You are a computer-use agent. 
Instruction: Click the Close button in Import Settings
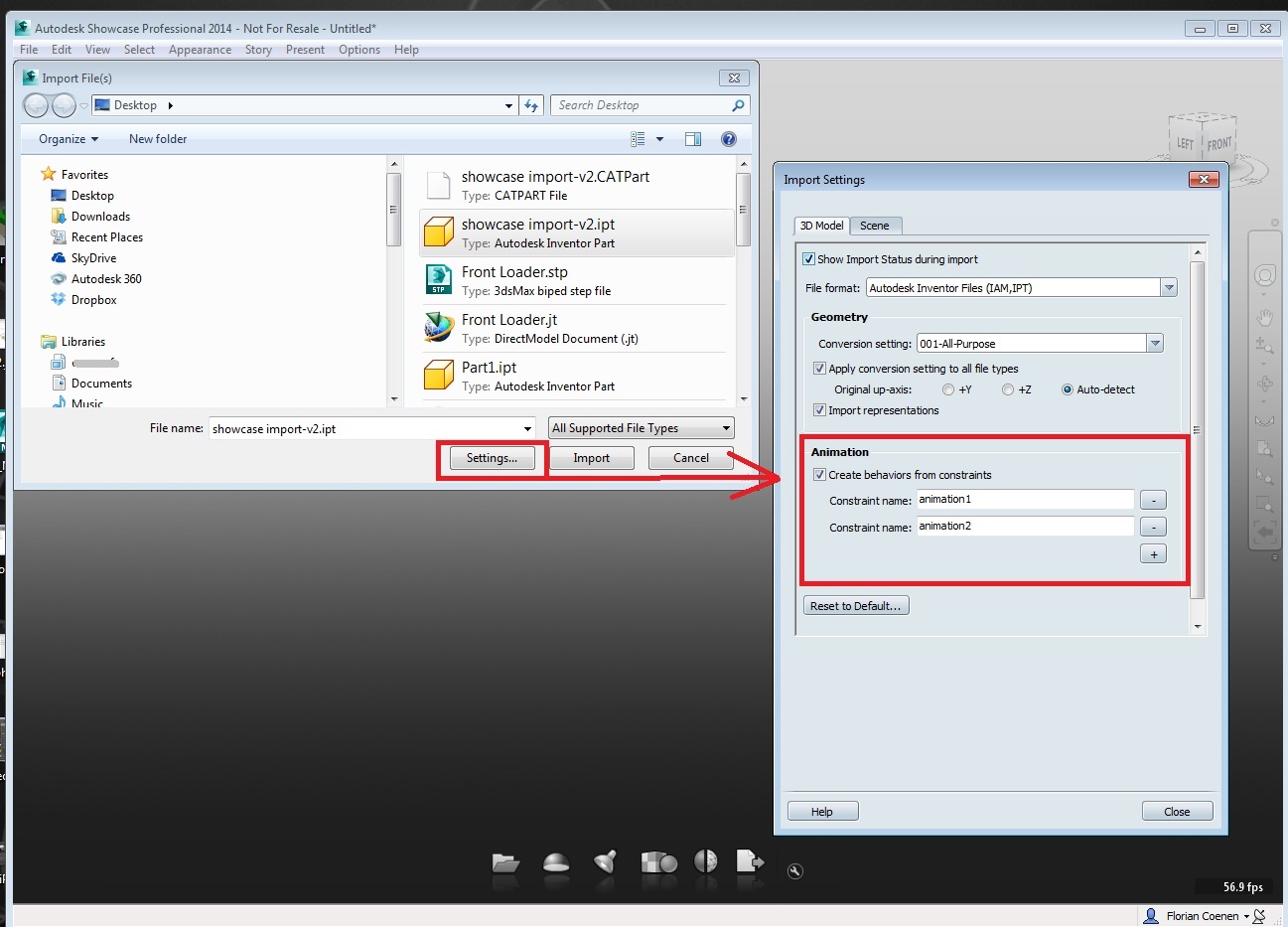(x=1177, y=812)
